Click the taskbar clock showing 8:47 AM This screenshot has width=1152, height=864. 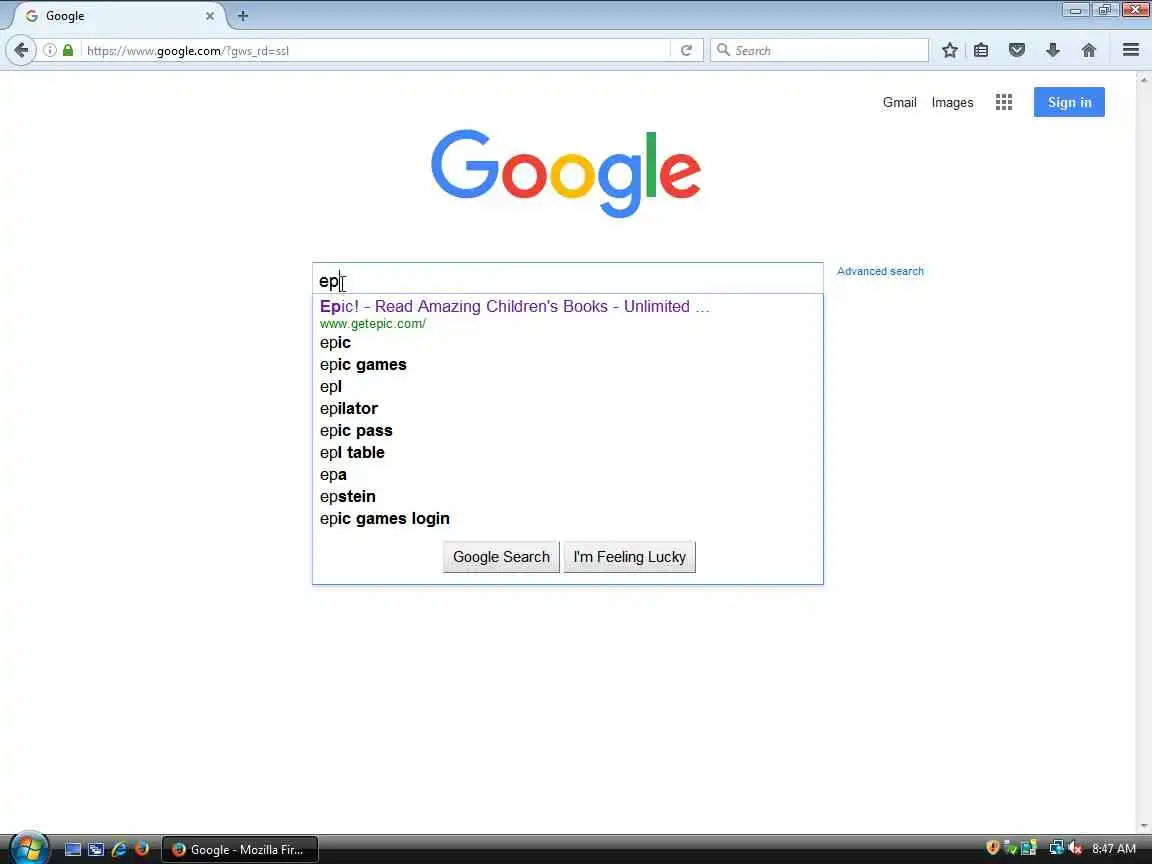click(x=1114, y=849)
